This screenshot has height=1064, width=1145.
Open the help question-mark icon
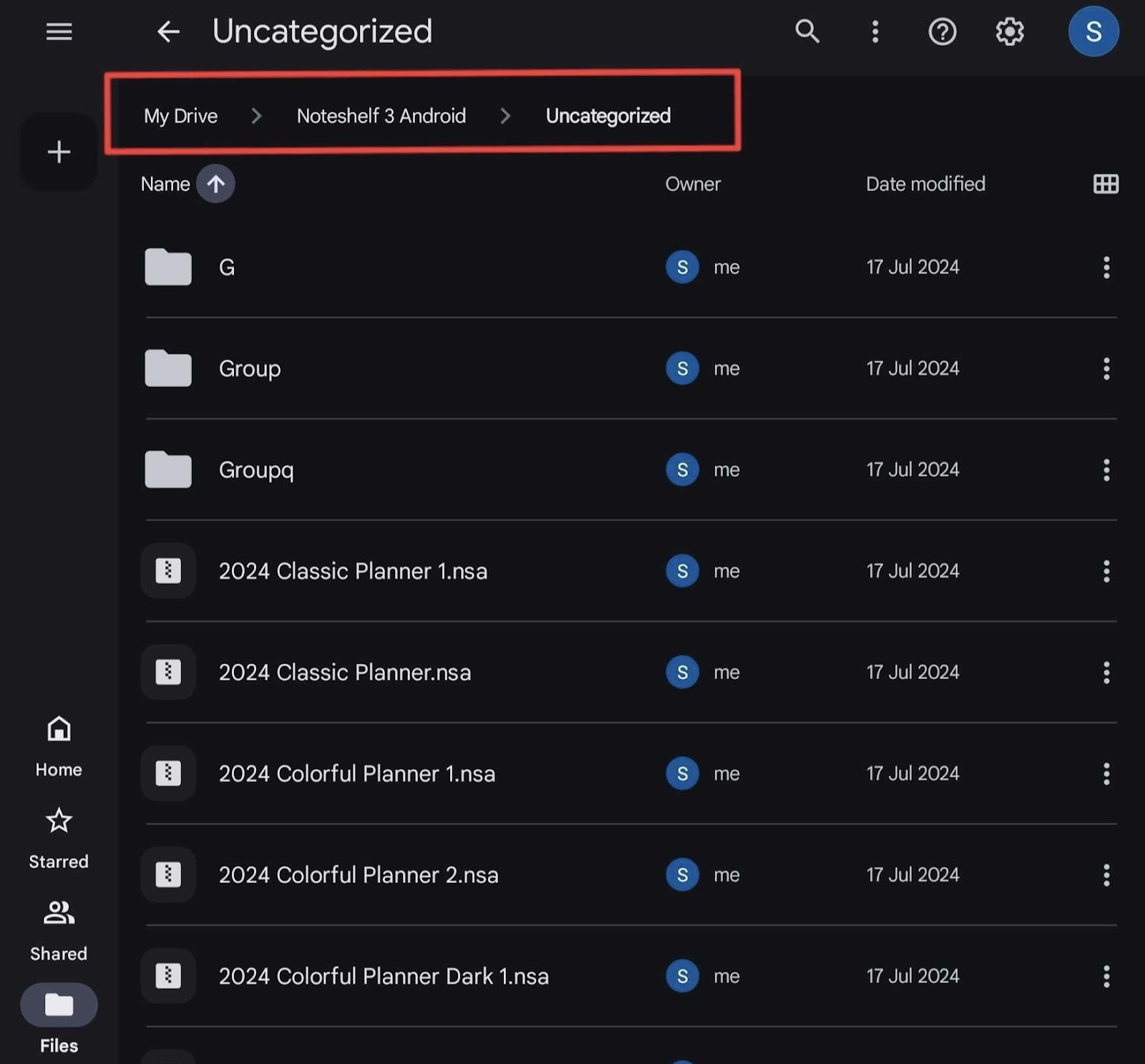942,31
